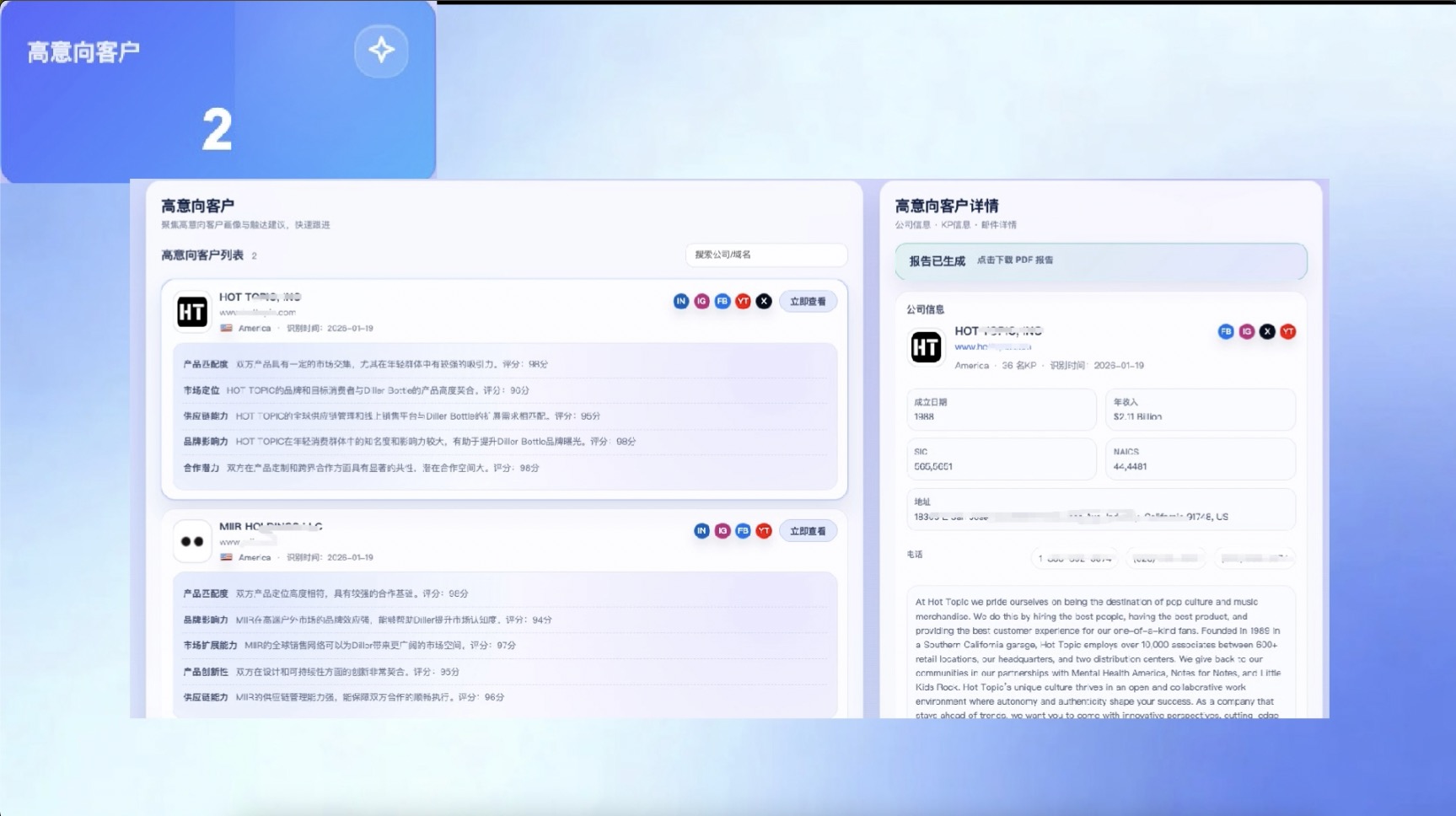Click the sparkle icon on the 高意向客户 card
The image size is (1456, 816).
pyautogui.click(x=381, y=51)
